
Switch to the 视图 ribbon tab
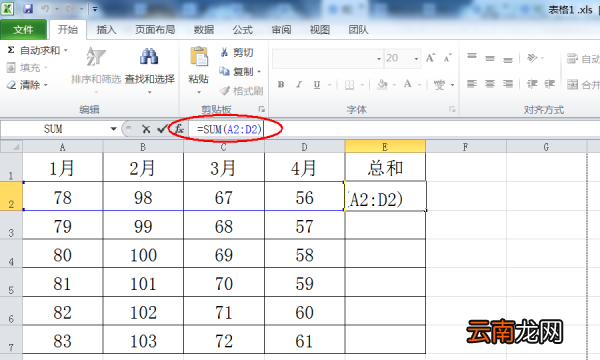(x=320, y=29)
